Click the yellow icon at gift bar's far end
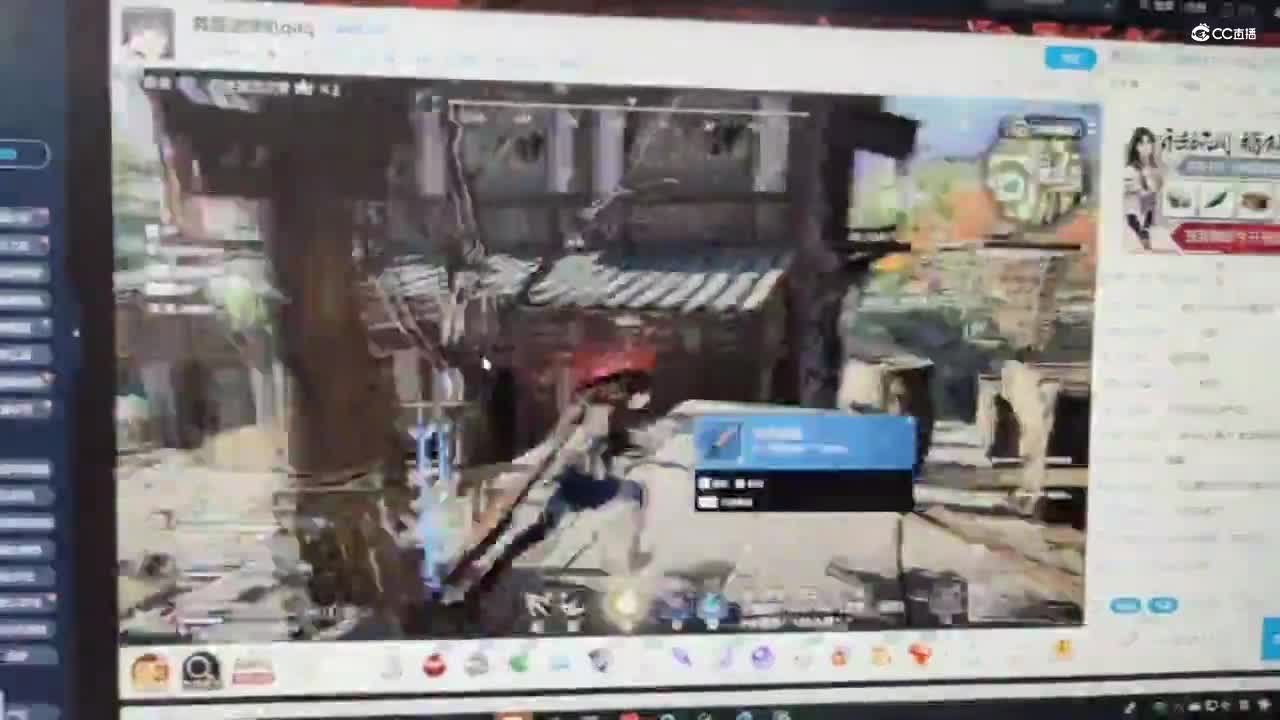Viewport: 1280px width, 720px height. point(1062,651)
